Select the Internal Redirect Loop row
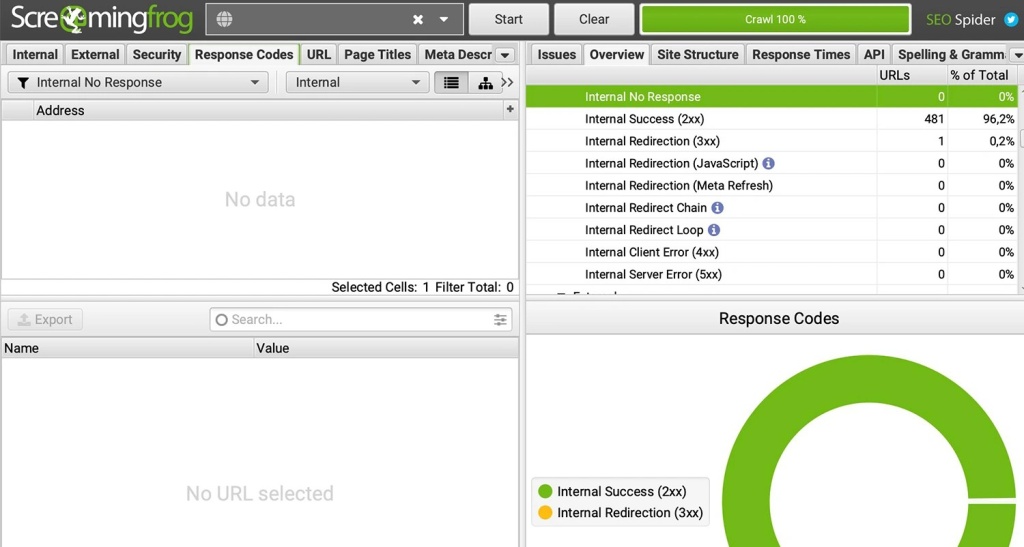Viewport: 1024px width, 547px height. tap(772, 230)
